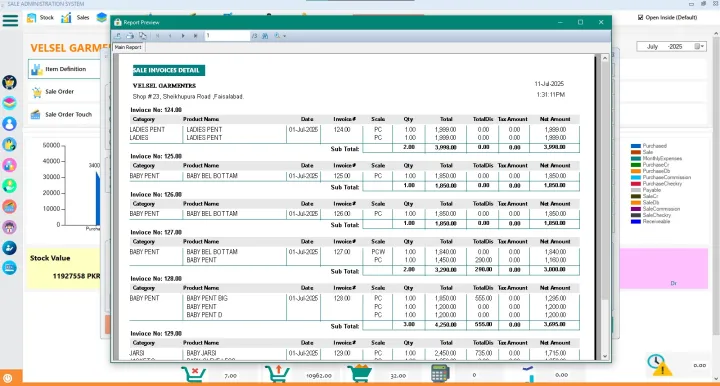Click the Purchased legend blue swatch
This screenshot has height=386, width=720.
[636, 146]
